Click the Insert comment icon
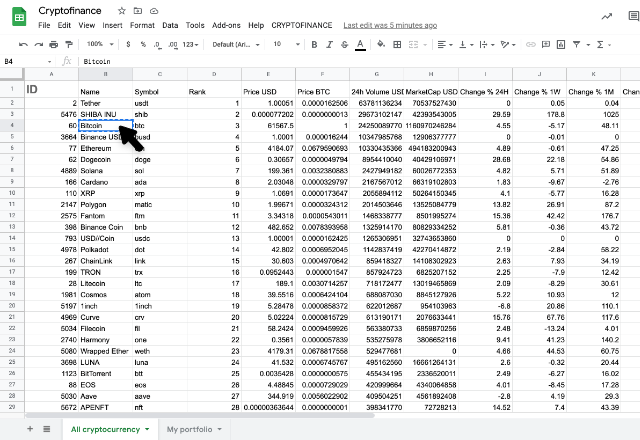This screenshot has height=440, width=640. 546,44
